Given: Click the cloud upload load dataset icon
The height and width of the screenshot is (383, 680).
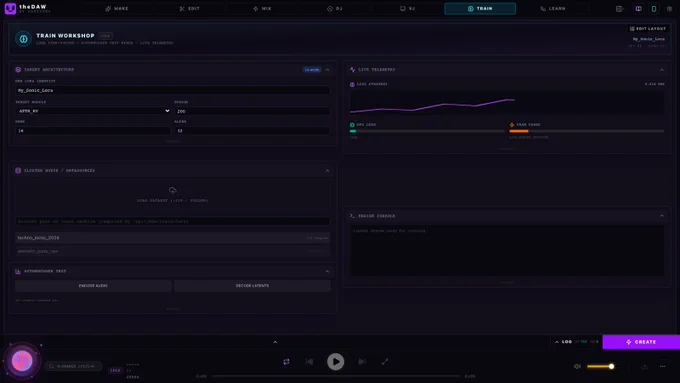Looking at the screenshot, I should coord(173,190).
